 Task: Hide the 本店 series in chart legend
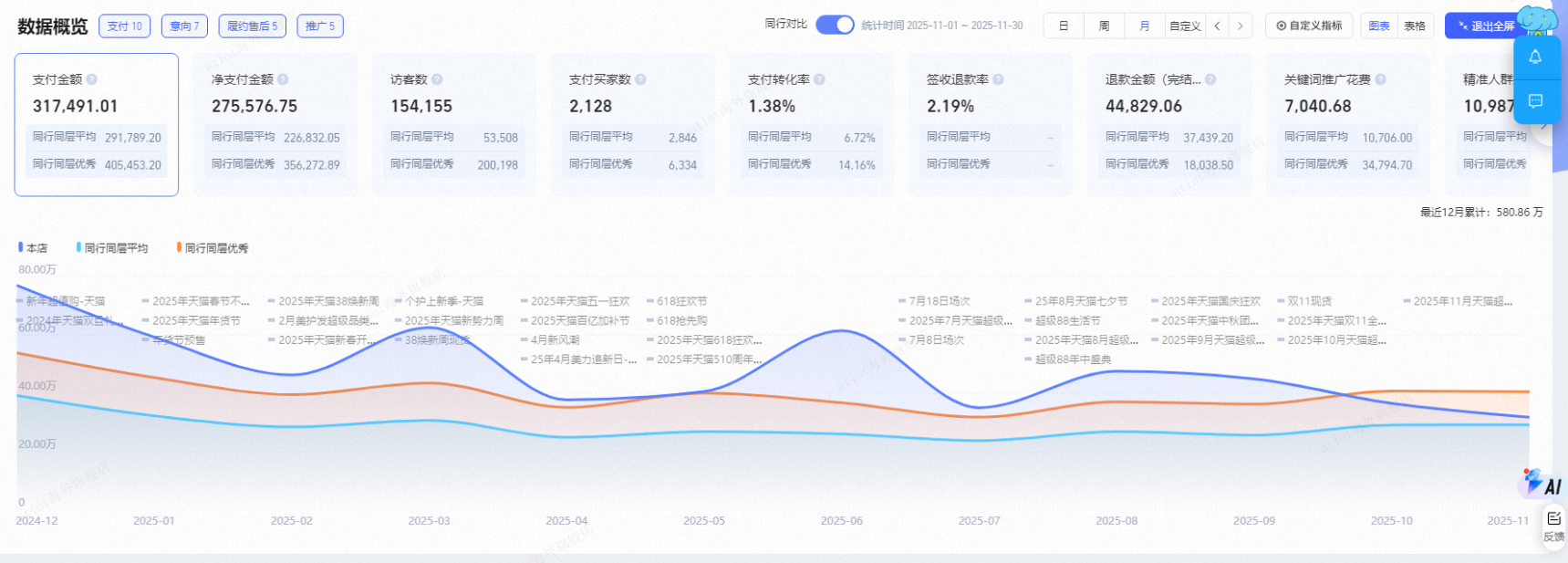pyautogui.click(x=33, y=248)
